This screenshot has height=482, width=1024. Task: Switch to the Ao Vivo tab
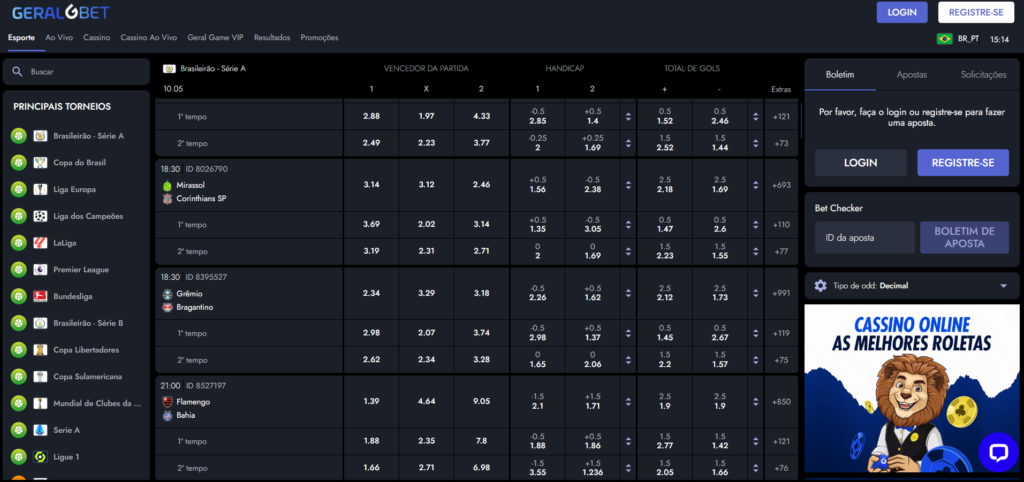59,38
